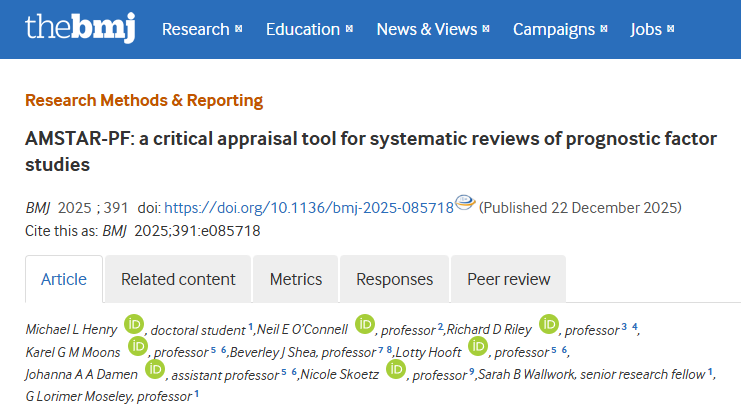Open the Education navigation item
This screenshot has height=411, width=741.
click(x=303, y=29)
